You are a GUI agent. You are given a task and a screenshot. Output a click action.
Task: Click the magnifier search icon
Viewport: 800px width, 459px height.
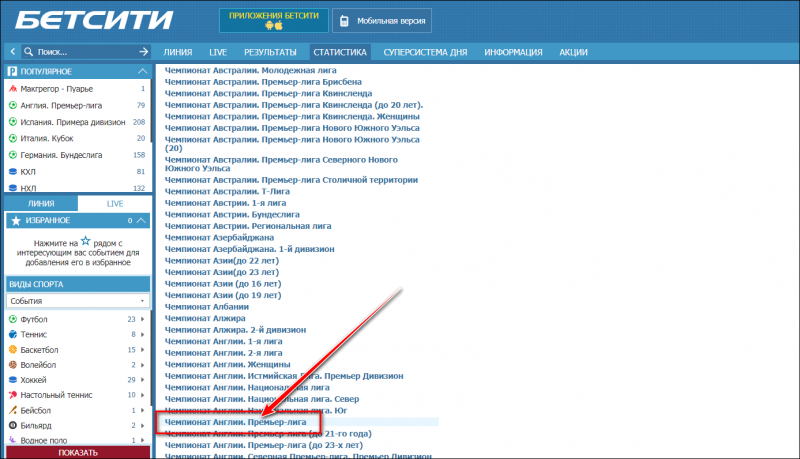[29, 52]
